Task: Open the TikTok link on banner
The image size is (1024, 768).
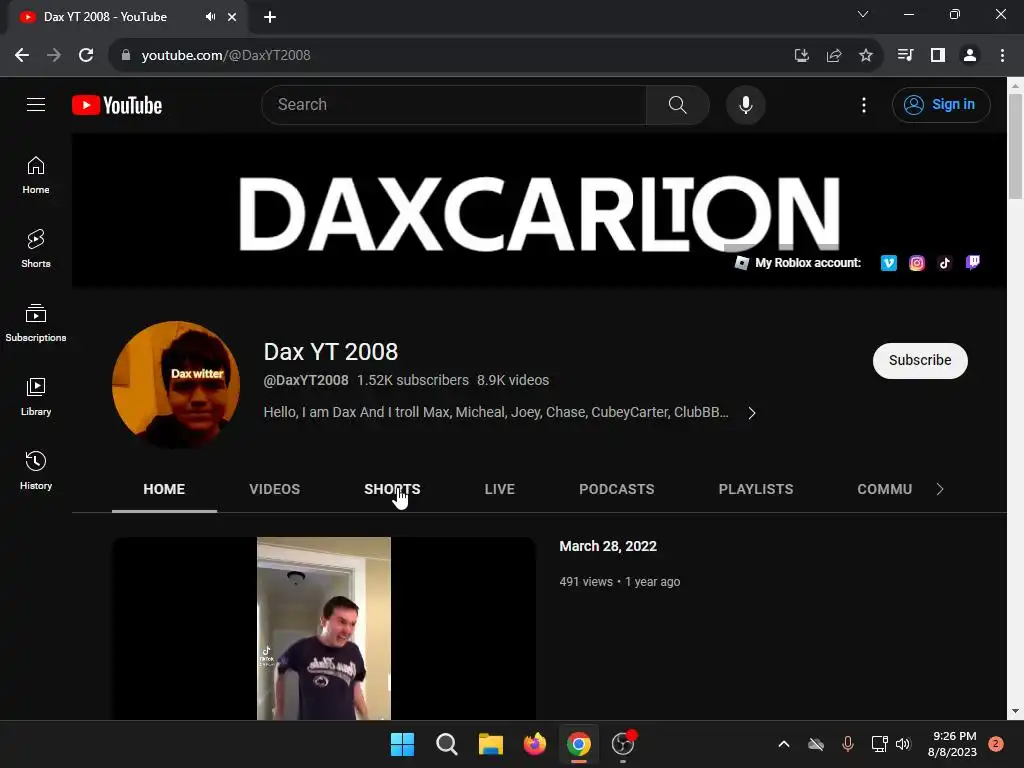Action: [x=944, y=263]
